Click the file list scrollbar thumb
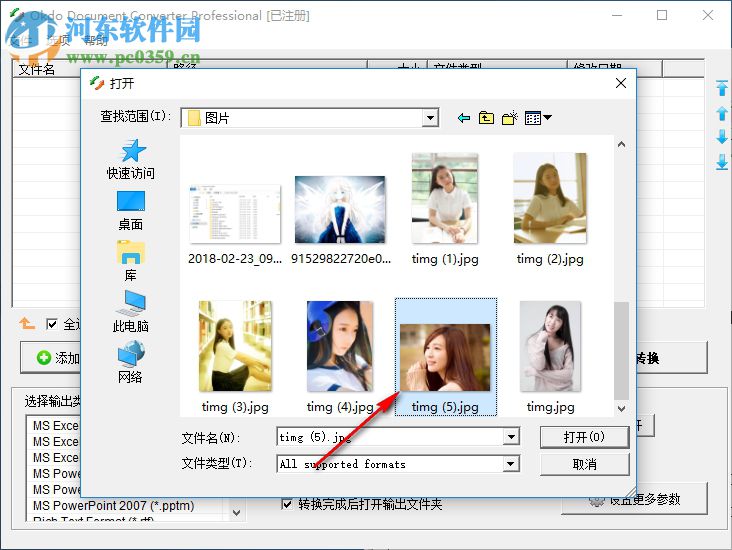732x550 pixels. [x=621, y=351]
